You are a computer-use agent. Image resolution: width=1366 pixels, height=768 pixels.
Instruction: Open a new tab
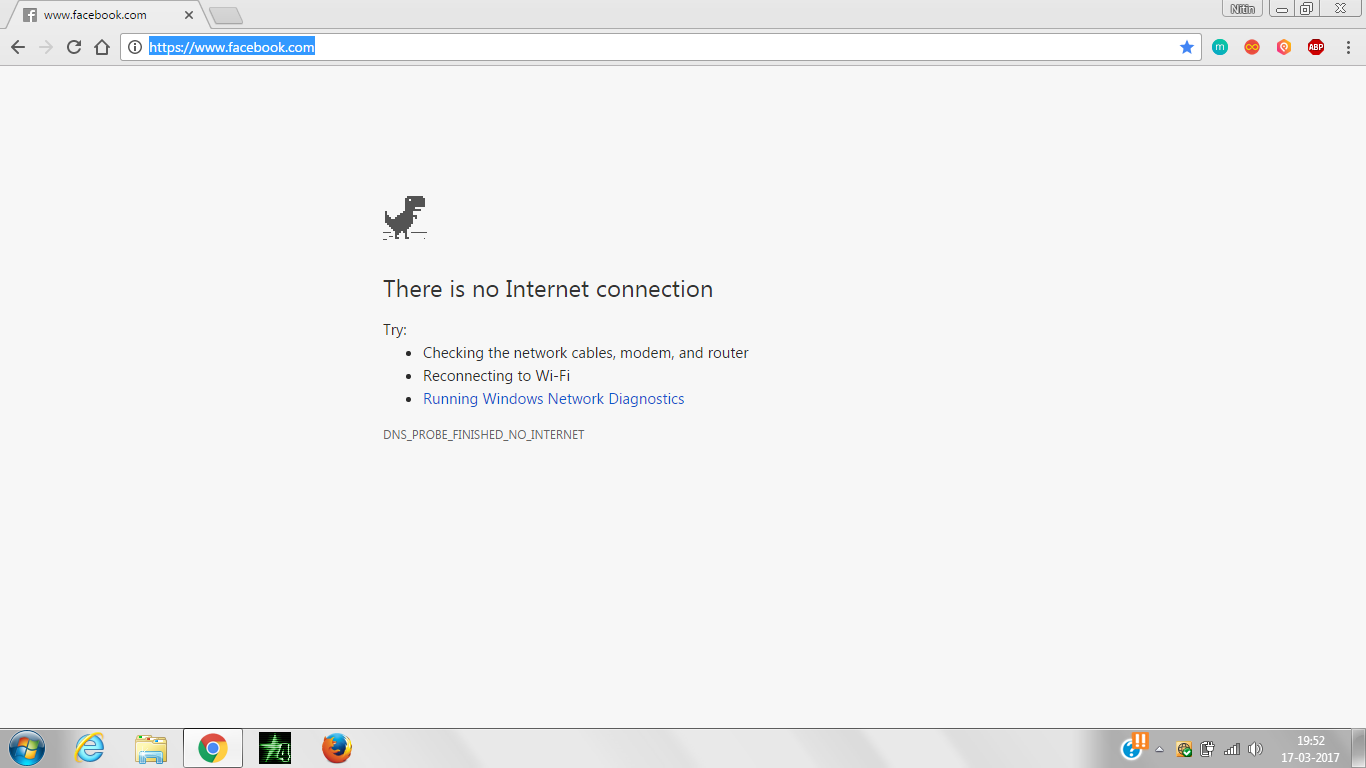[226, 15]
